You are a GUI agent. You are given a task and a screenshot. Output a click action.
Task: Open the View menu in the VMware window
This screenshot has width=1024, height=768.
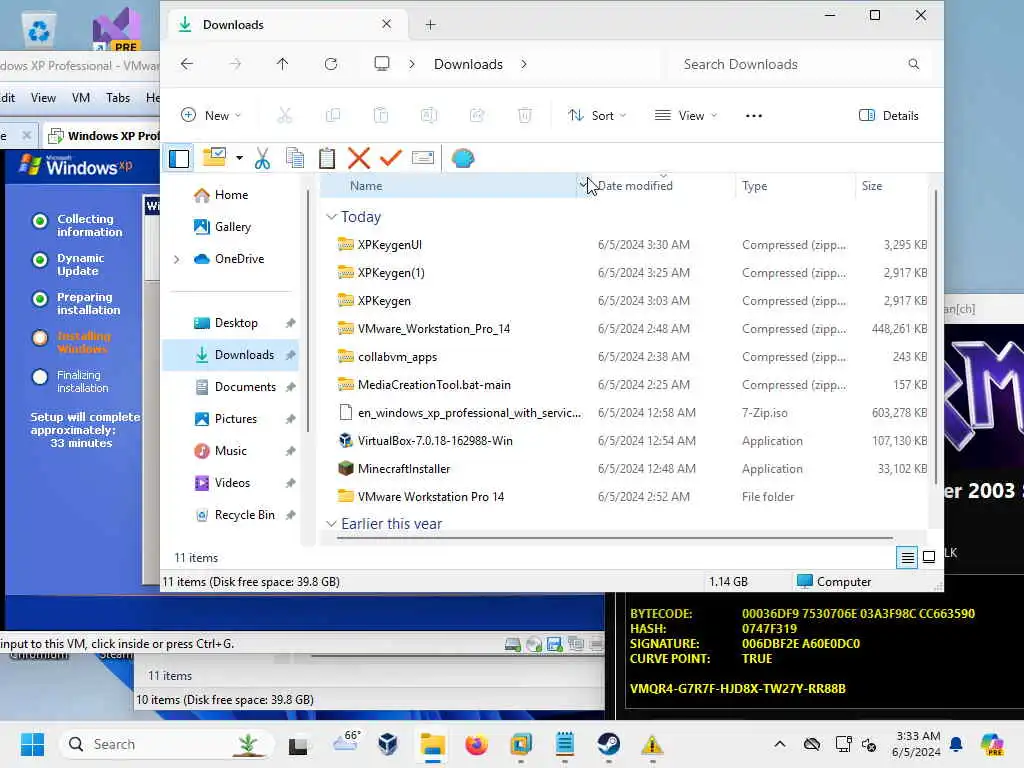pos(43,98)
